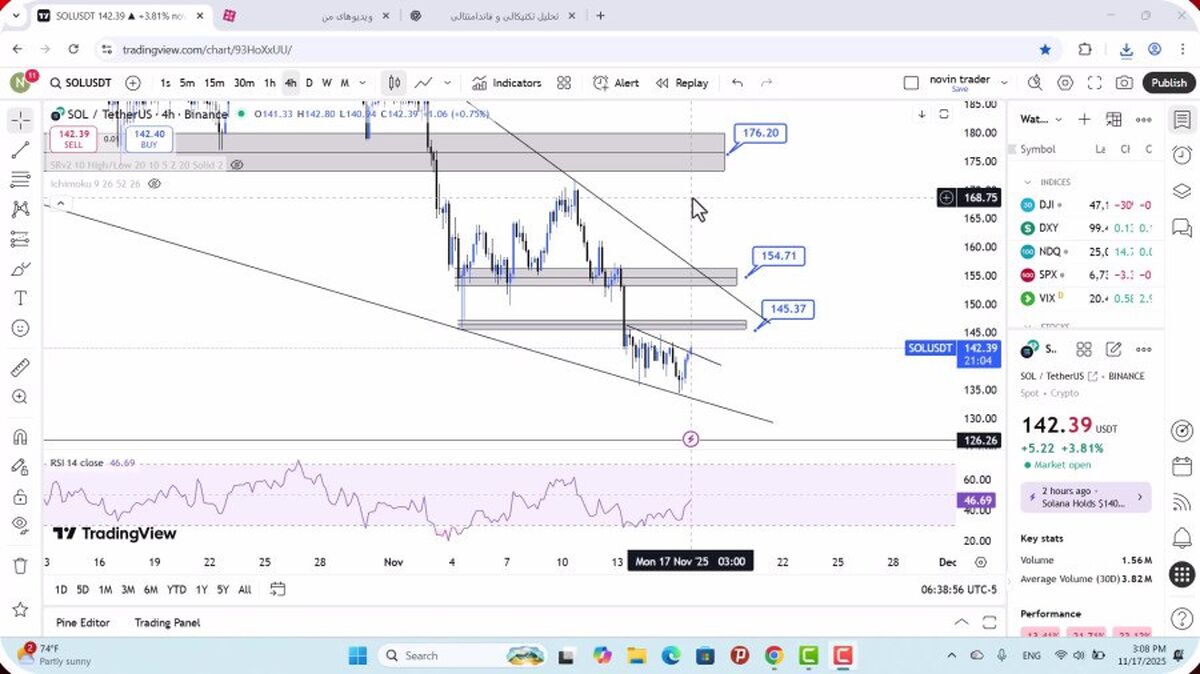Click the compare or add symbol plus
Screen dimensions: 1200x674
133,83
